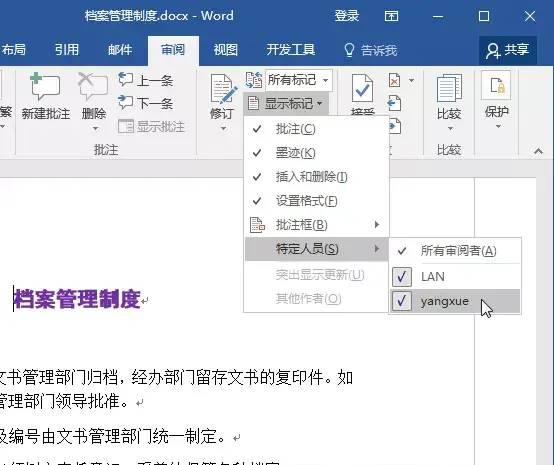Uncheck reviewer LAN checkbox
This screenshot has width=554, height=465.
click(x=402, y=277)
